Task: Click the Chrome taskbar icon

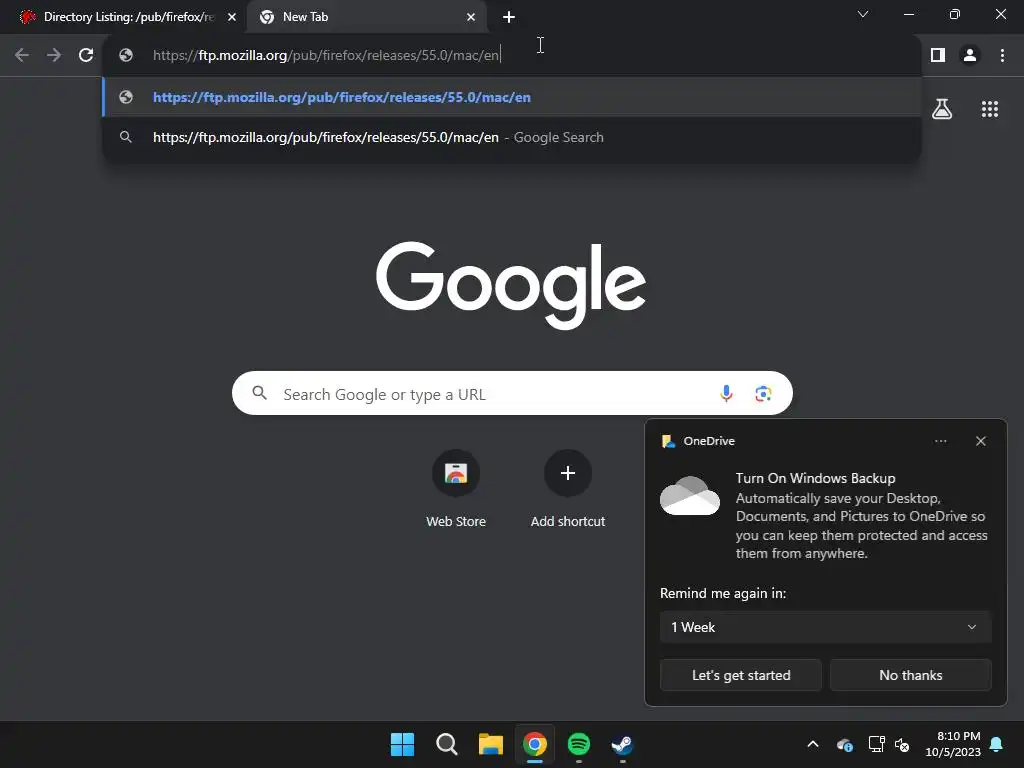Action: coord(534,744)
